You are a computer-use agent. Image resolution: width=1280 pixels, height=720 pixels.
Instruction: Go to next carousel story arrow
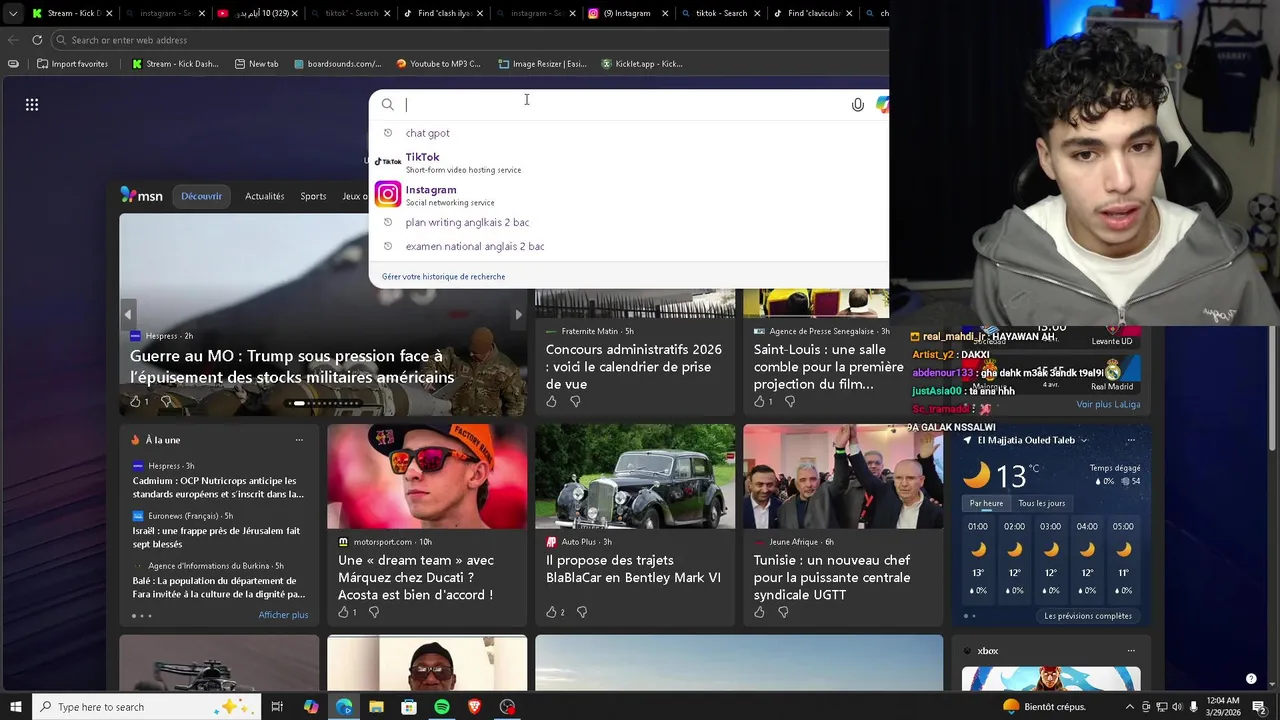tap(518, 314)
